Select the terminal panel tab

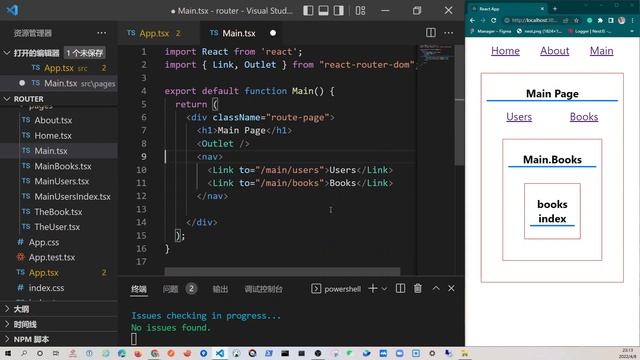coord(139,289)
